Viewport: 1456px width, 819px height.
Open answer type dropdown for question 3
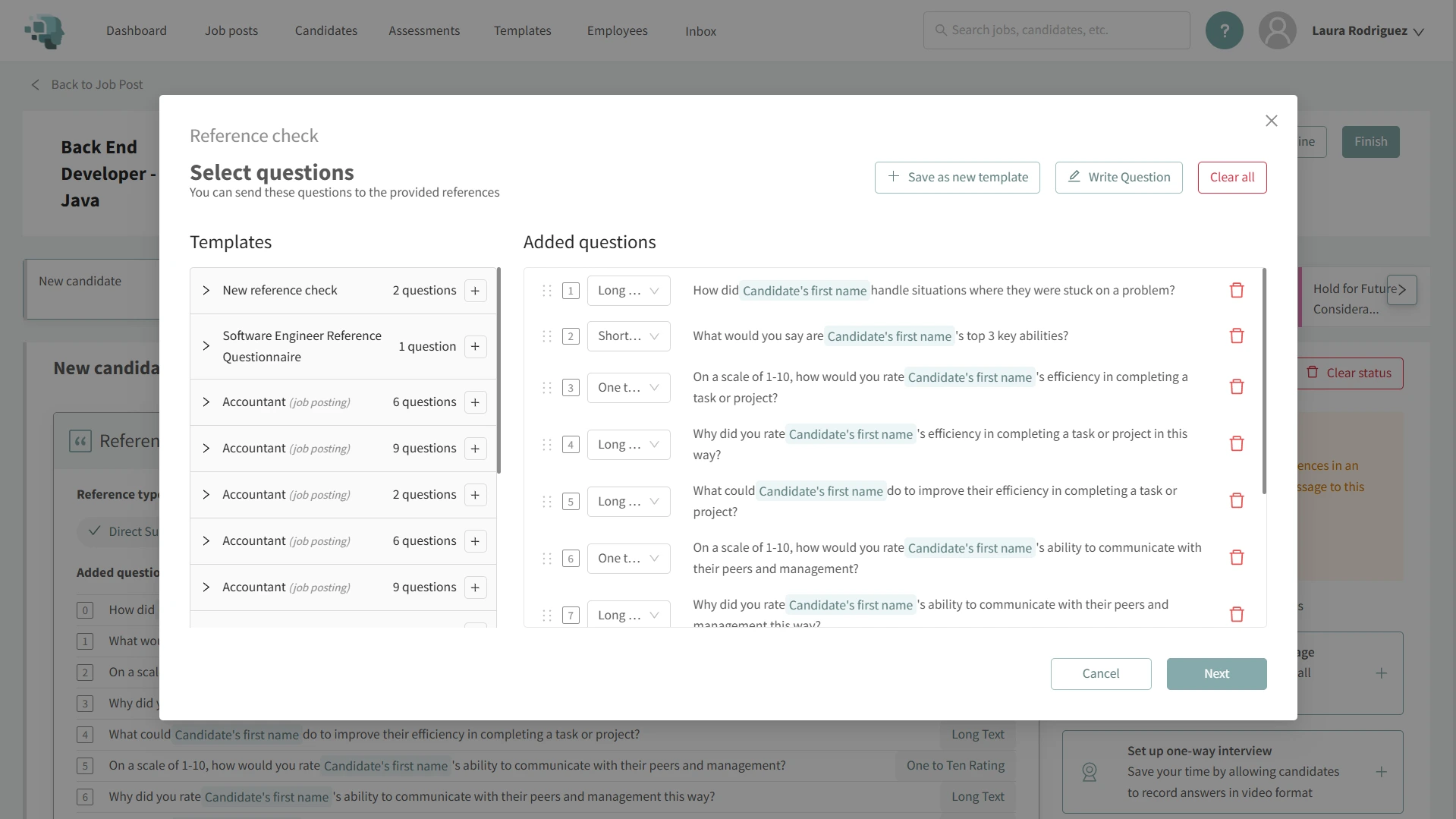(x=628, y=388)
